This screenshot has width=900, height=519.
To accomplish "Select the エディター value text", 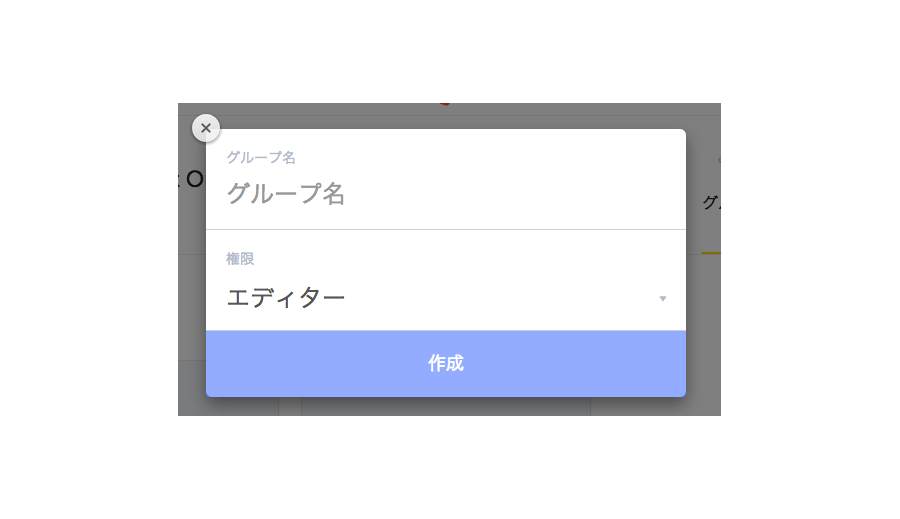I will point(286,298).
